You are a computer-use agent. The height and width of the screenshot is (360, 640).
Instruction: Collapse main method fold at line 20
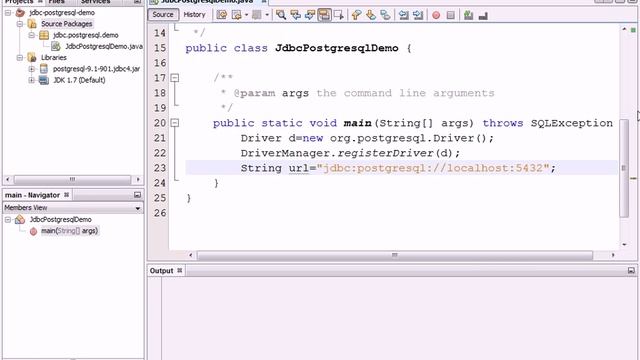(x=175, y=122)
